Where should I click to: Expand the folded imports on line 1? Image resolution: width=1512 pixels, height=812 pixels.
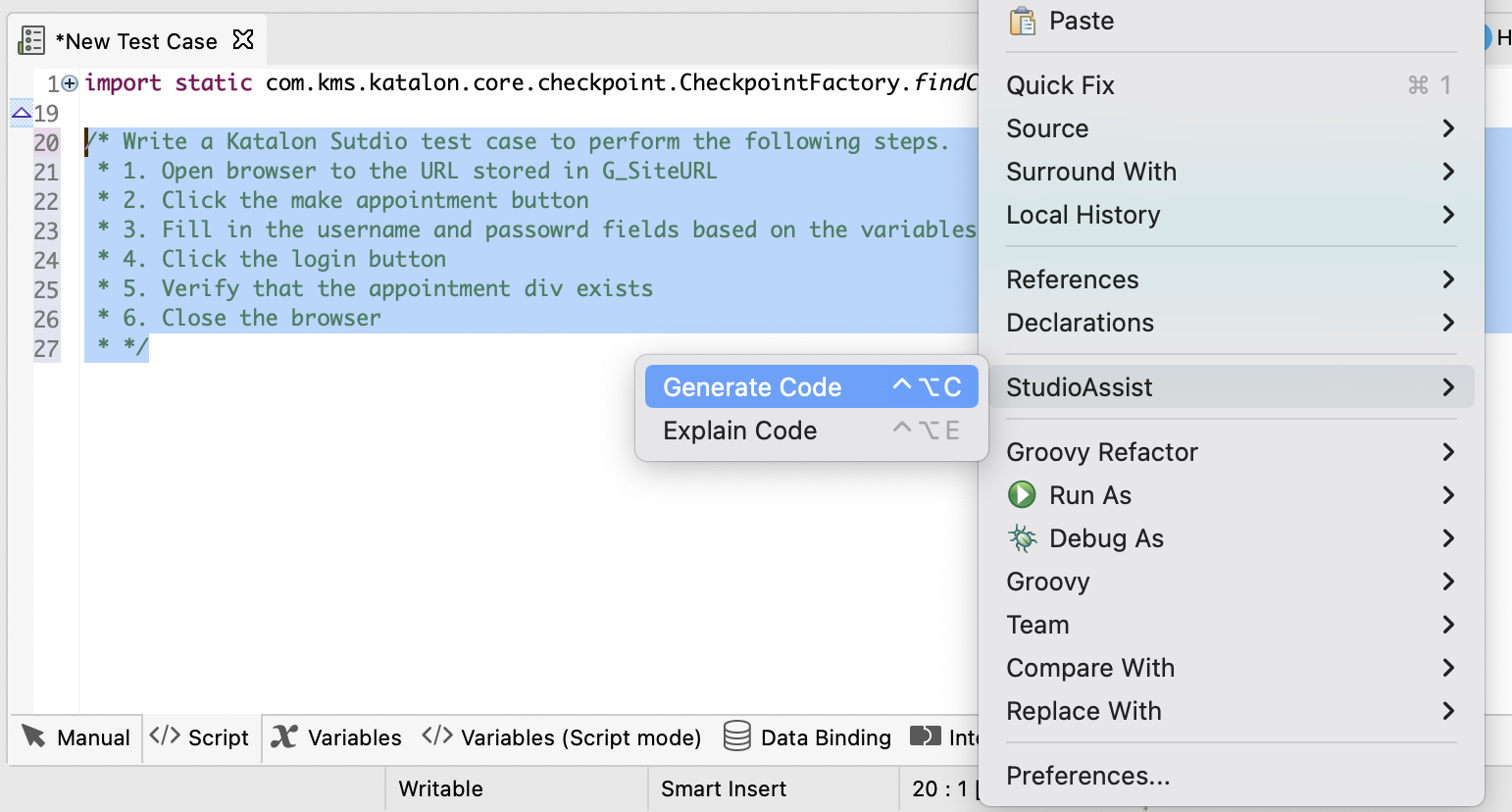[x=67, y=83]
